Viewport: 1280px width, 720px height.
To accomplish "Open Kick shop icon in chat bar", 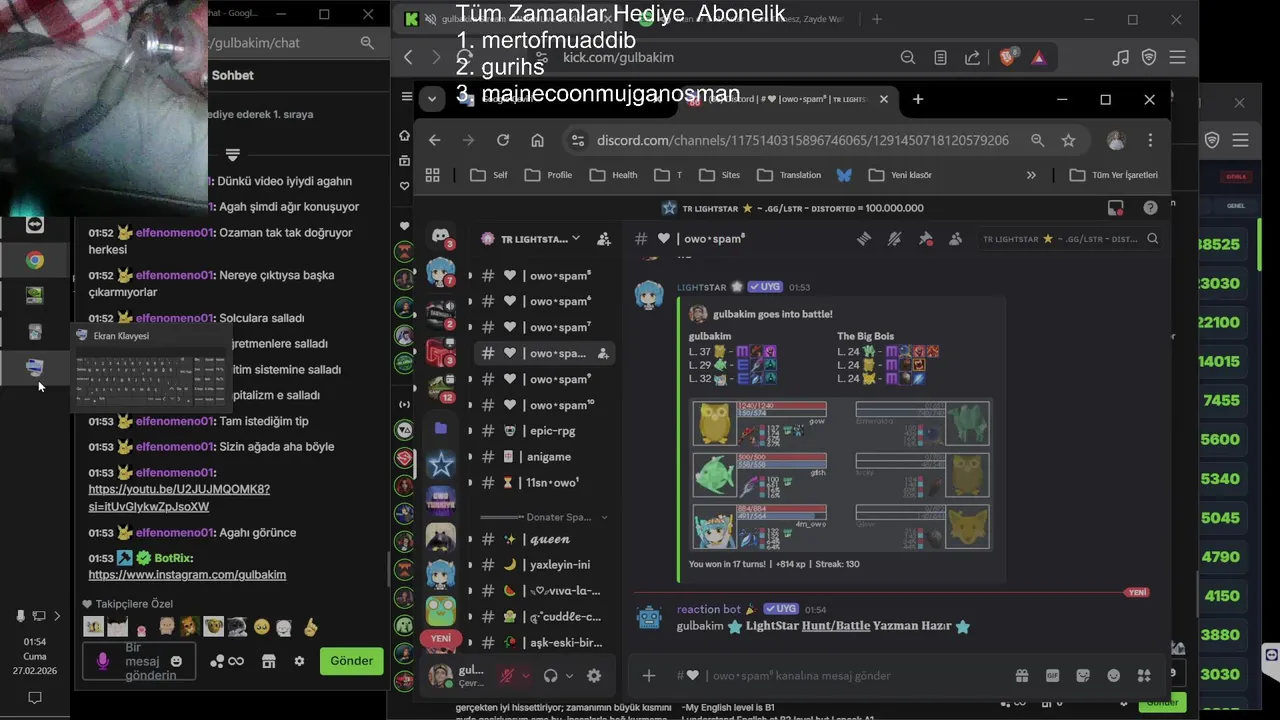I will pos(268,661).
